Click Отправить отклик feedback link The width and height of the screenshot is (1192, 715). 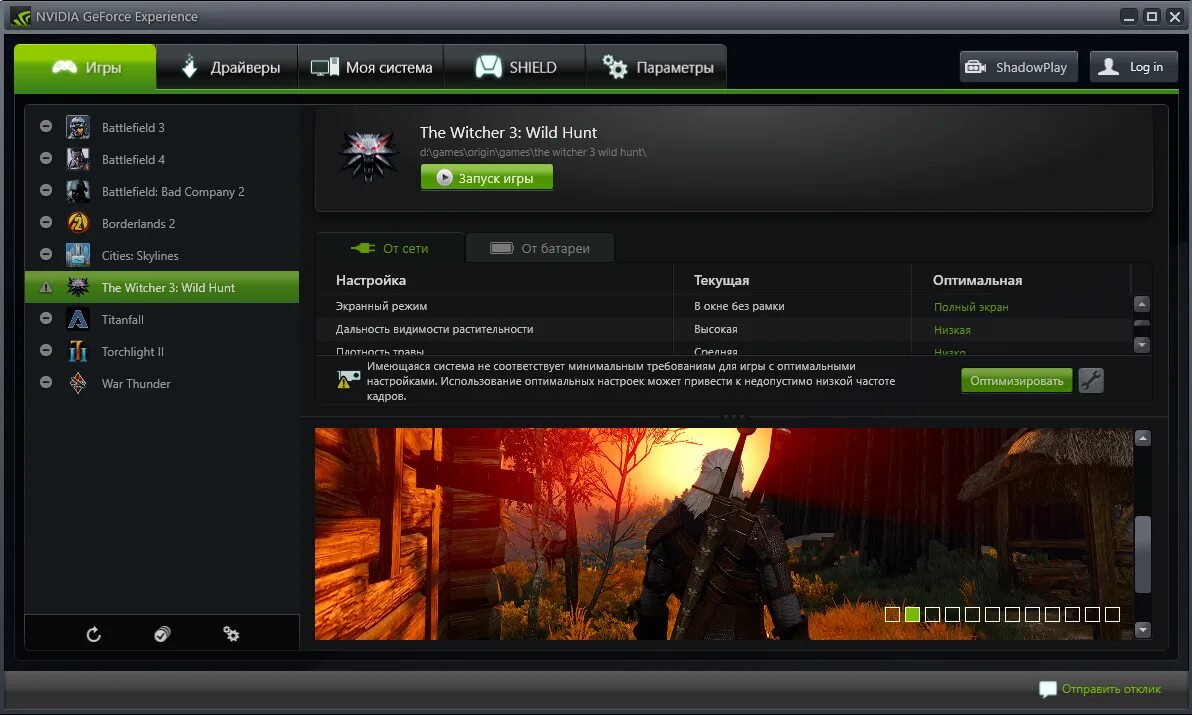click(x=1100, y=689)
